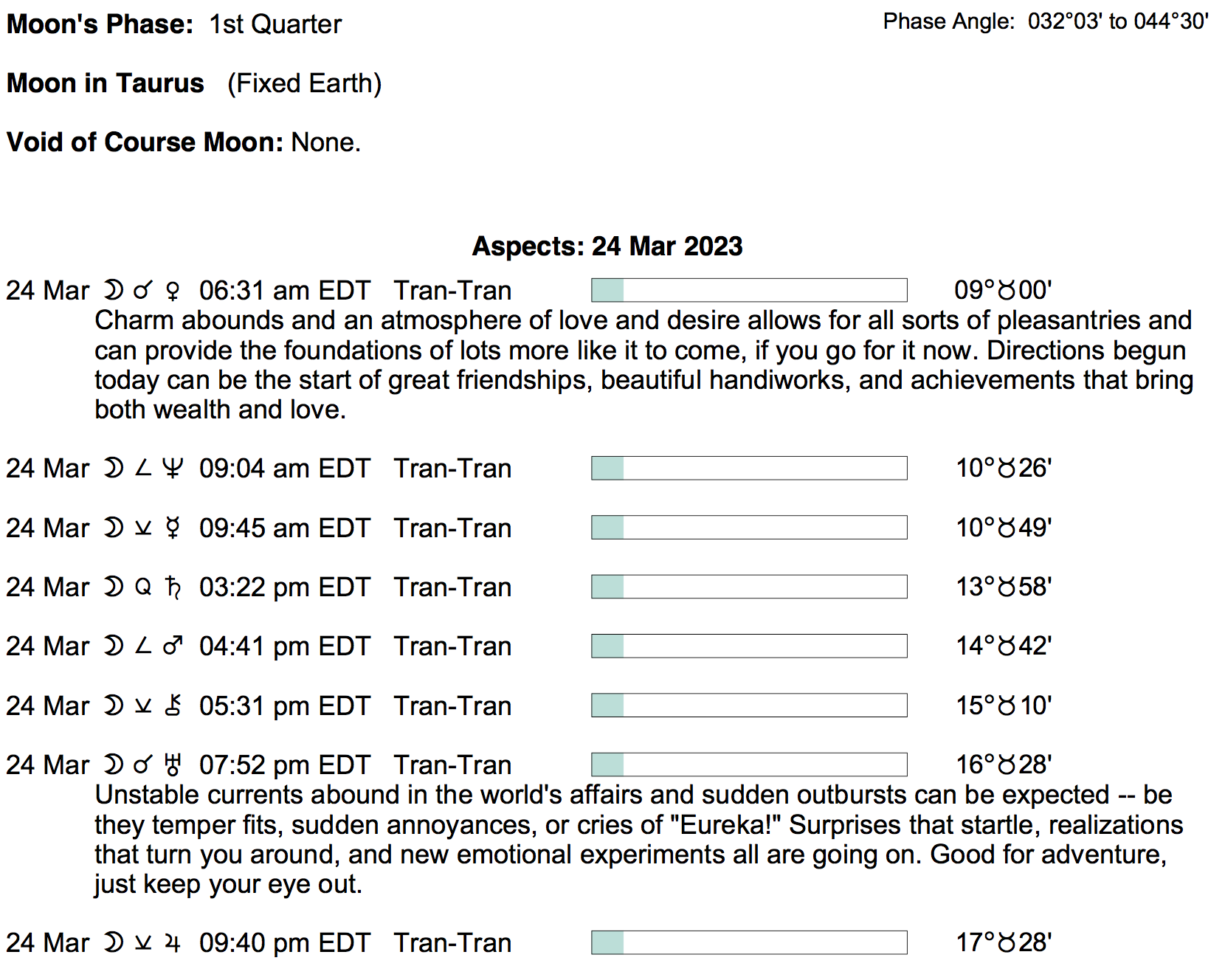Click the quintile Q symbol in the Saturn aspect
1225x980 pixels.
(x=143, y=587)
